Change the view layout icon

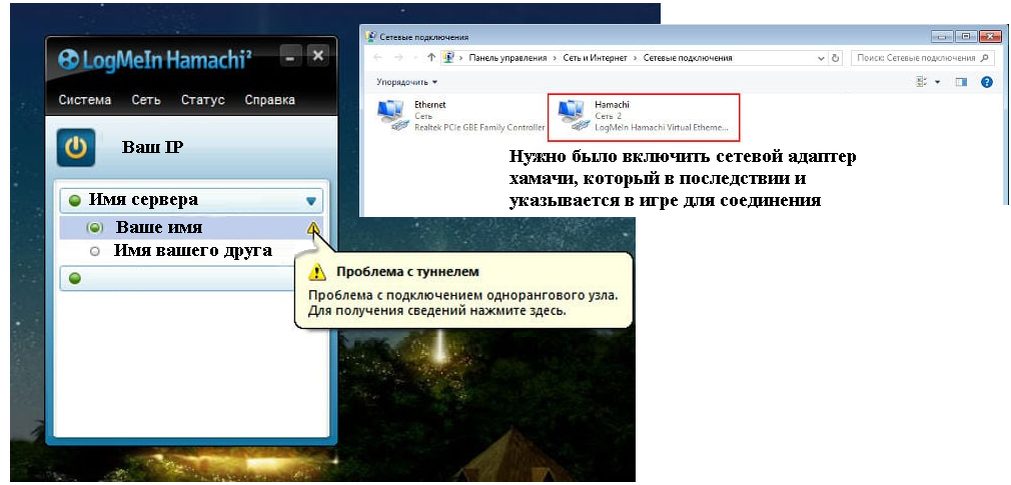(921, 82)
